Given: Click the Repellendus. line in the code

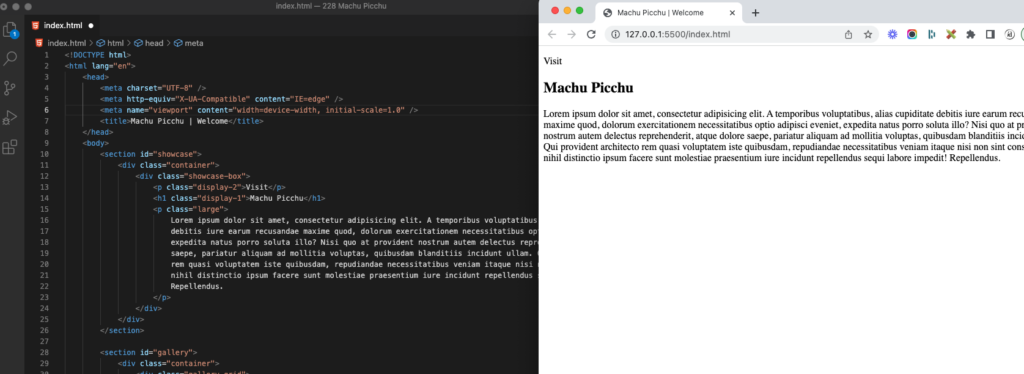Looking at the screenshot, I should (x=197, y=286).
